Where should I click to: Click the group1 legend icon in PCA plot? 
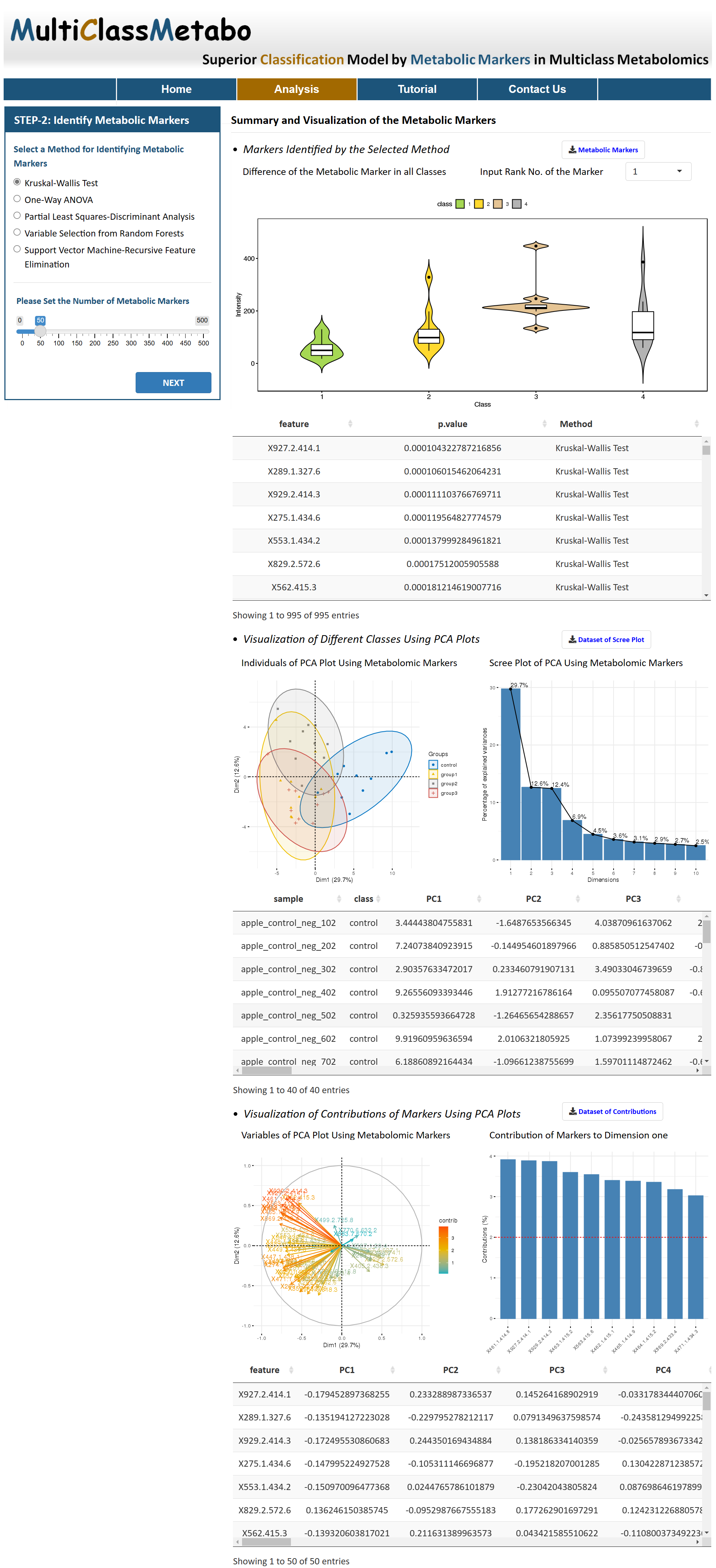coord(433,774)
